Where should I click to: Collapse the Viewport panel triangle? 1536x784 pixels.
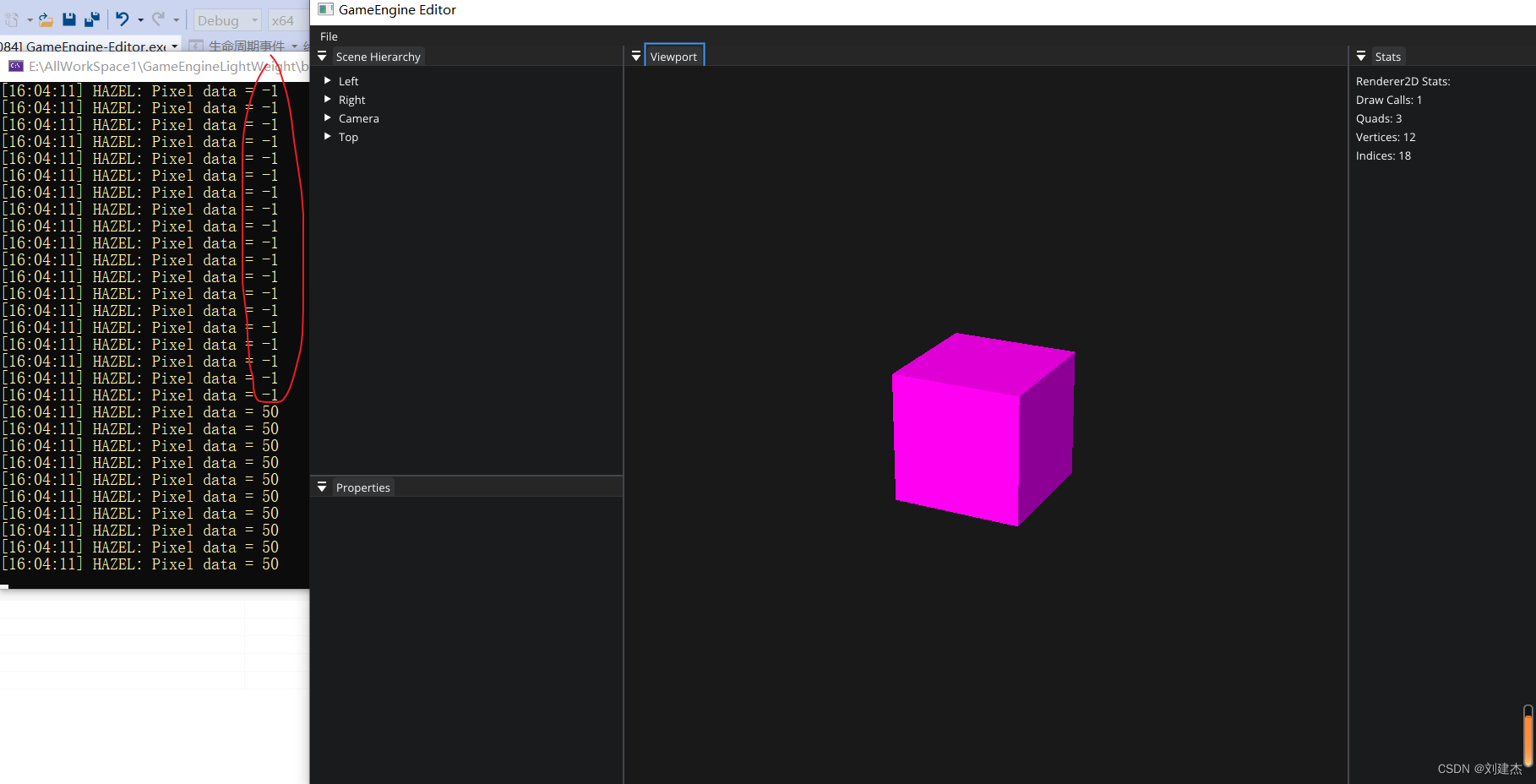tap(636, 56)
